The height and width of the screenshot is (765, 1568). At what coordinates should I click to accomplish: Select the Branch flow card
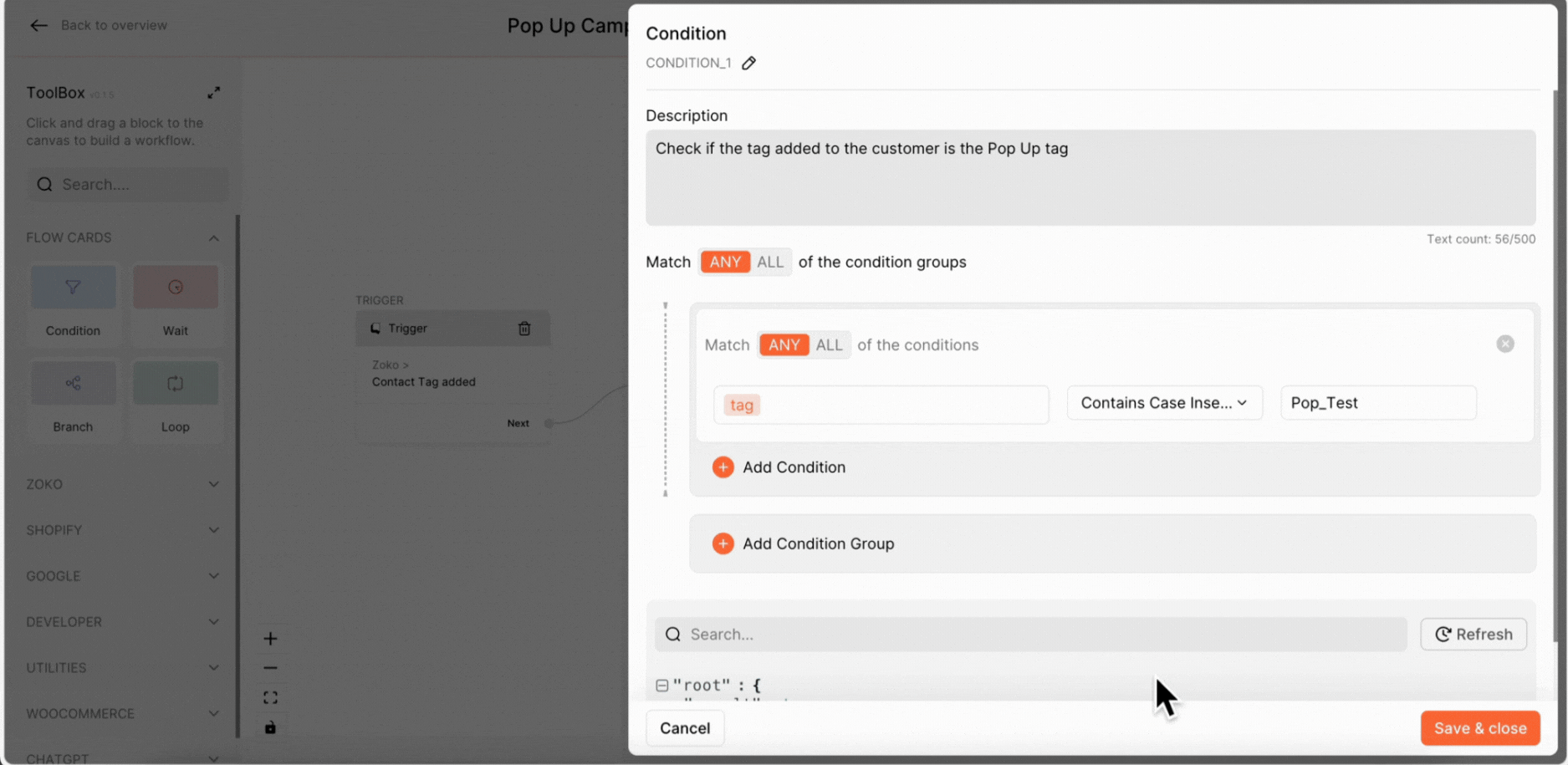(x=74, y=399)
